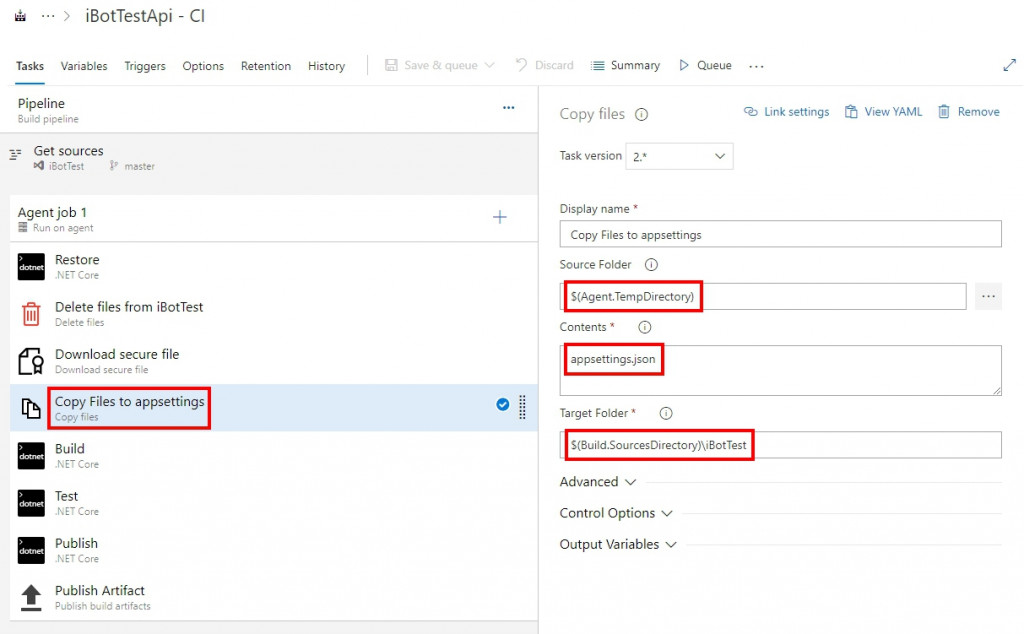The width and height of the screenshot is (1024, 634).
Task: Click the Target Folder info icon
Action: [666, 413]
